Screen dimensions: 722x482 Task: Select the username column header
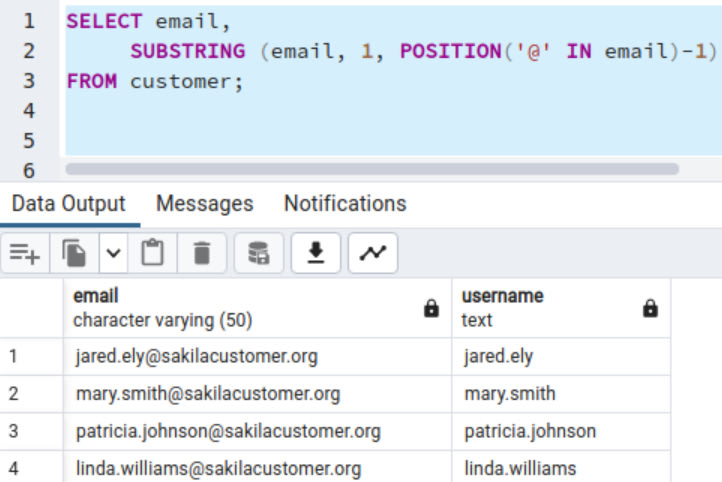[x=540, y=308]
